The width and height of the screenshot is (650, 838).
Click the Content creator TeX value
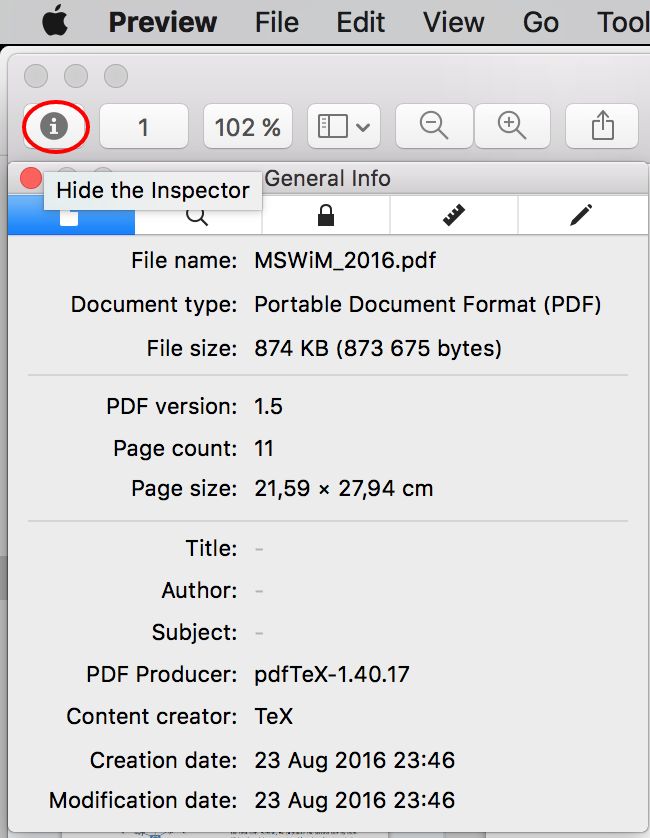pos(274,717)
